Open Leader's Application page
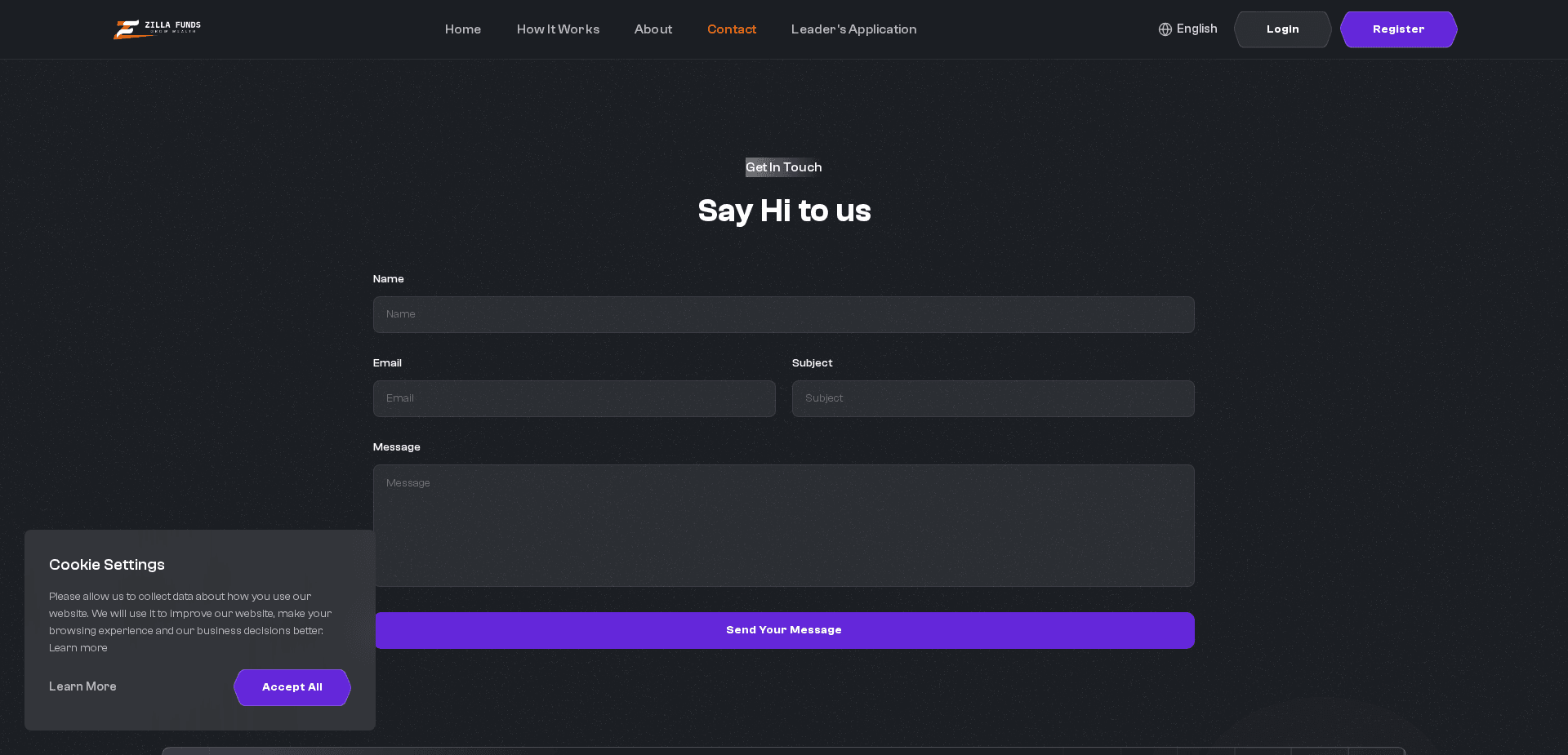The height and width of the screenshot is (755, 1568). coord(853,29)
